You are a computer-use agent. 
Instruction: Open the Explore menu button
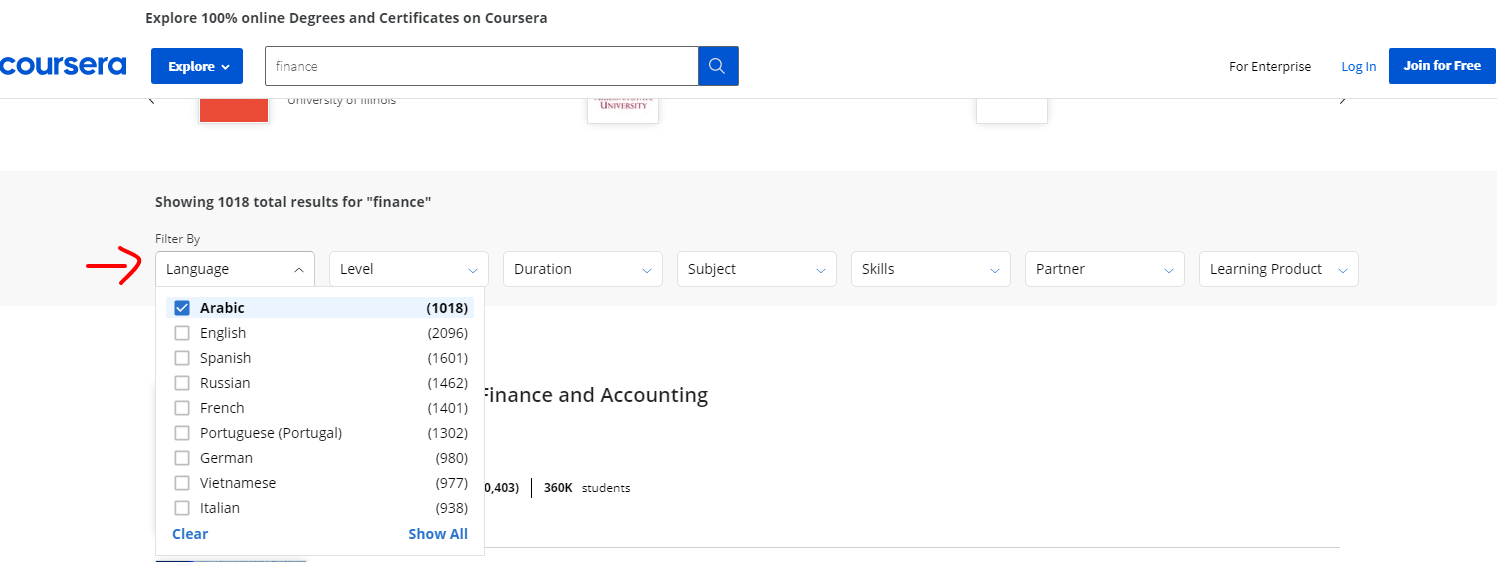(197, 66)
